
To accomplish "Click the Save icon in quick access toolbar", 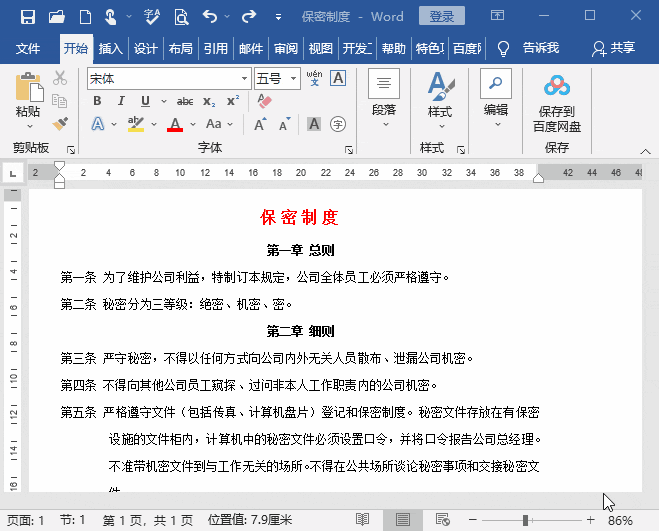I will [27, 17].
